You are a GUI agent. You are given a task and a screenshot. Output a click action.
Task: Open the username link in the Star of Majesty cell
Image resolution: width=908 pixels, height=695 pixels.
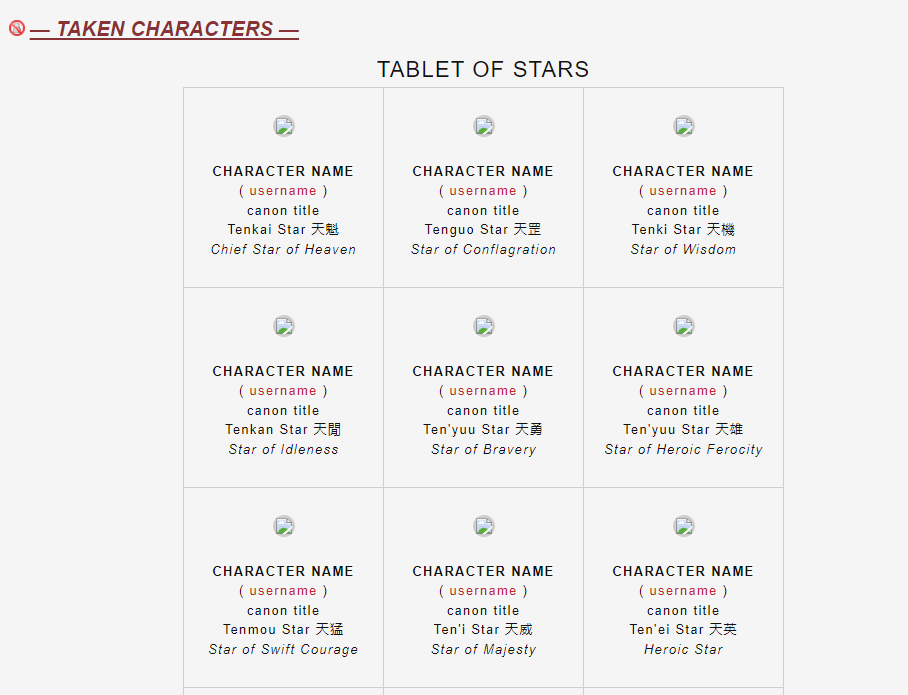[x=483, y=591]
